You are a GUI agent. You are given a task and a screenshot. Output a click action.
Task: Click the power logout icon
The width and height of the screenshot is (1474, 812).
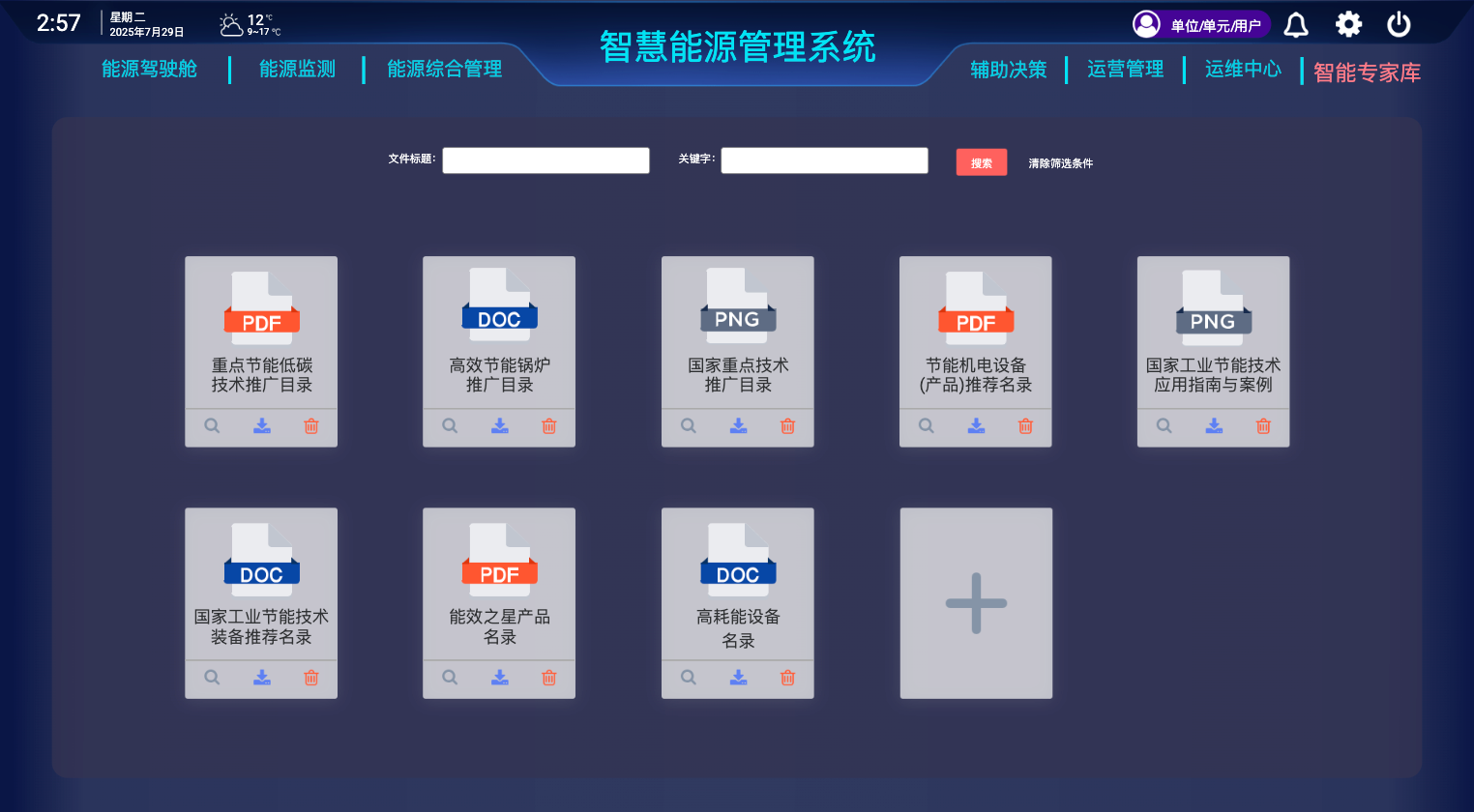pyautogui.click(x=1399, y=24)
